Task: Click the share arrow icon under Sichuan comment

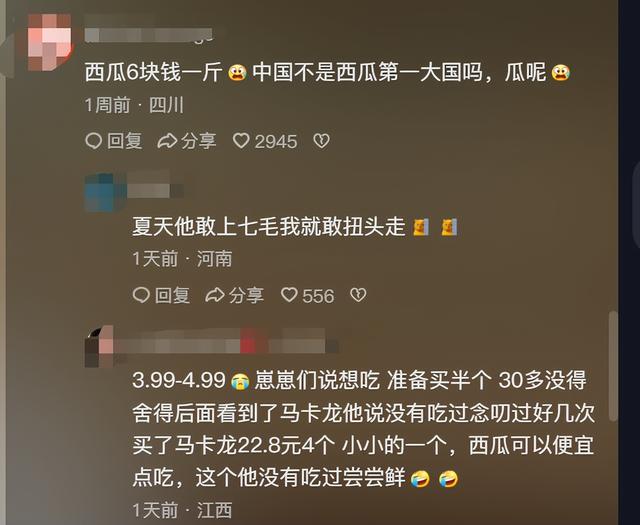Action: [167, 141]
